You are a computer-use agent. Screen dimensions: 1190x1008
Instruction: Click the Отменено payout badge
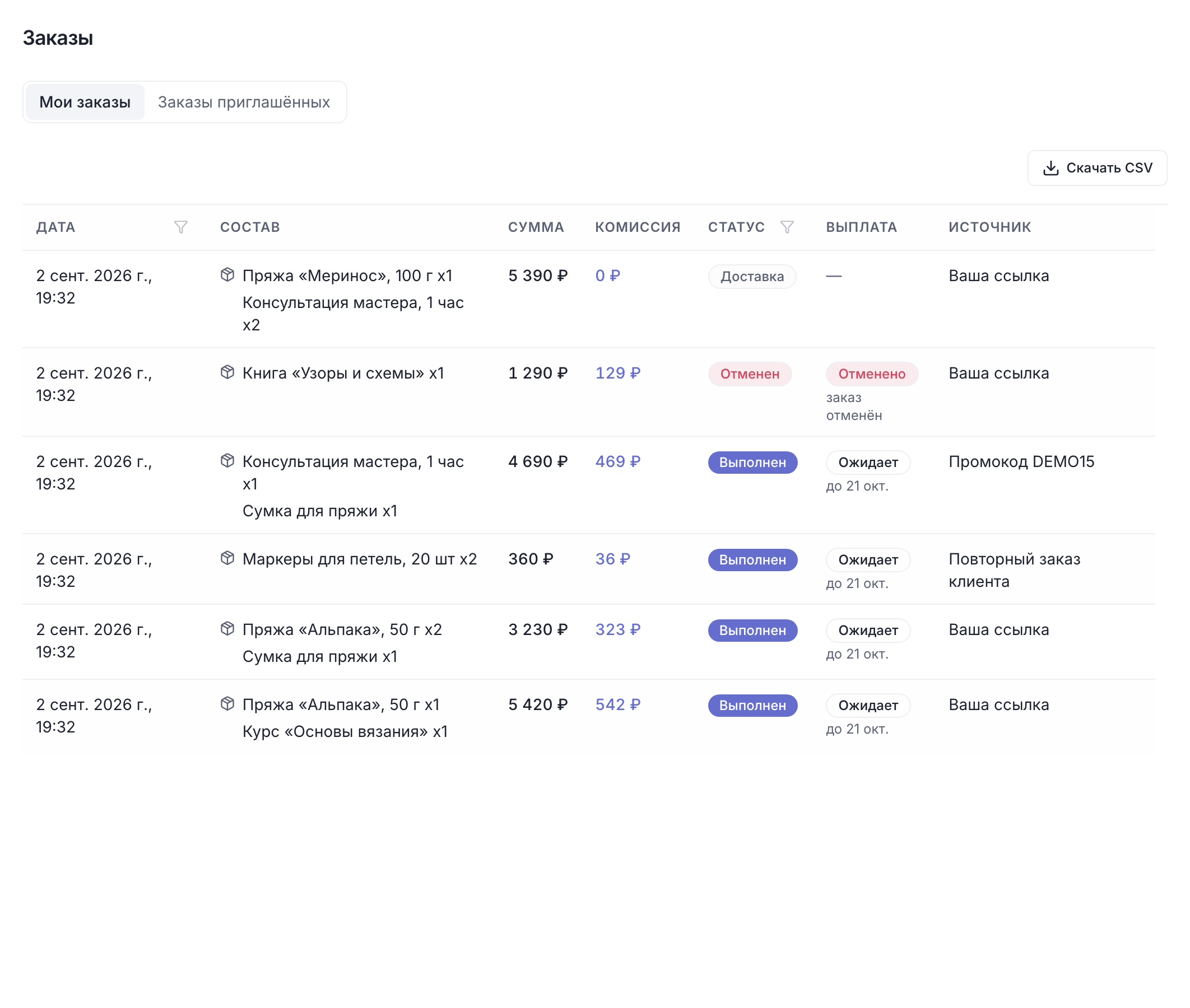(x=872, y=374)
